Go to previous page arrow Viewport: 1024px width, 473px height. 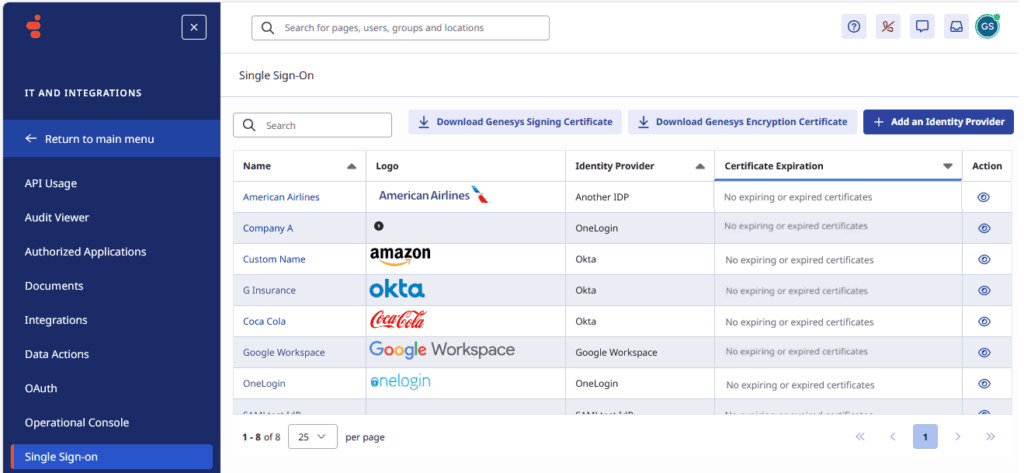coord(893,436)
